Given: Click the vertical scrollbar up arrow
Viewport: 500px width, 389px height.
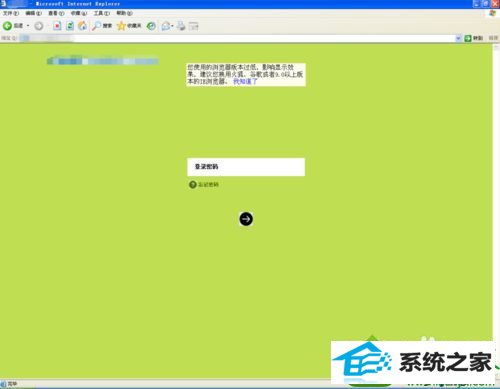Looking at the screenshot, I should tap(496, 47).
